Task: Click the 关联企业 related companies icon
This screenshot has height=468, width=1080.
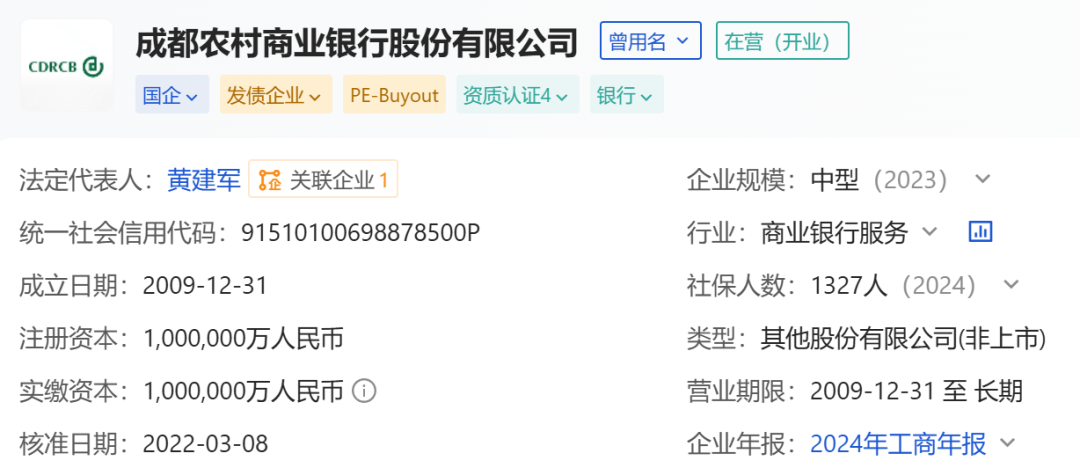Action: pyautogui.click(x=269, y=180)
